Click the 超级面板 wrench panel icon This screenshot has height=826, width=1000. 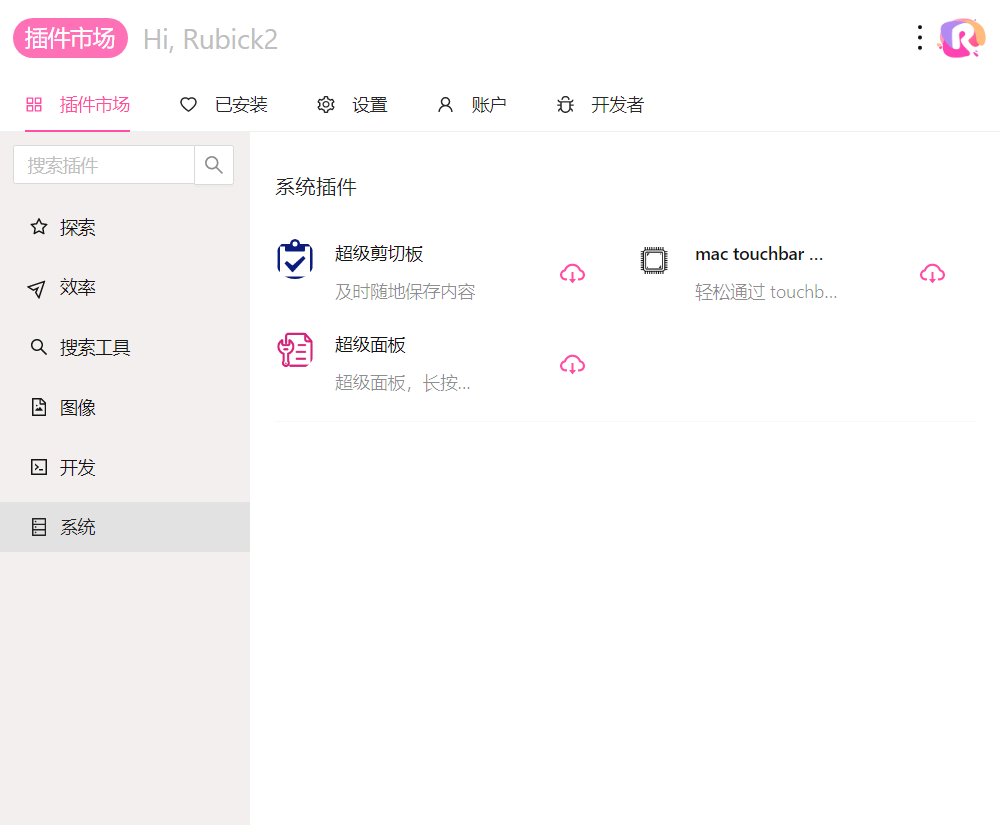295,350
